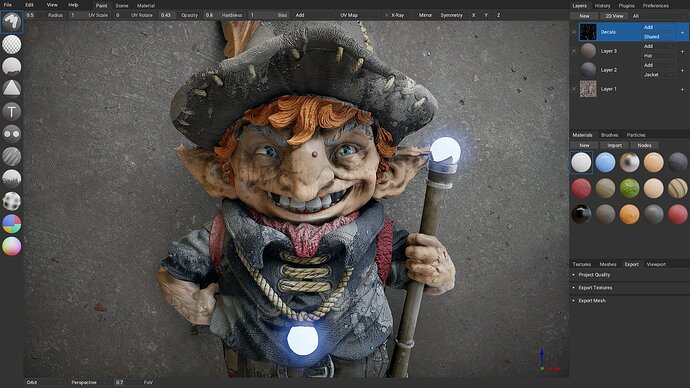Open the Help menu
Screen dimensions: 690x388
click(73, 5)
